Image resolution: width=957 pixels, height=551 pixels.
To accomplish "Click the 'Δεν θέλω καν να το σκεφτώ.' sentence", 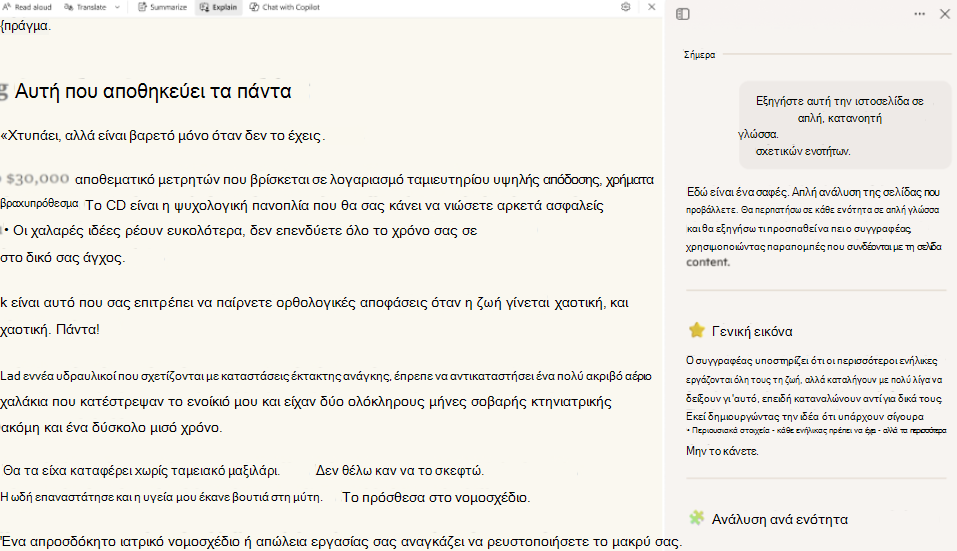I will click(400, 470).
